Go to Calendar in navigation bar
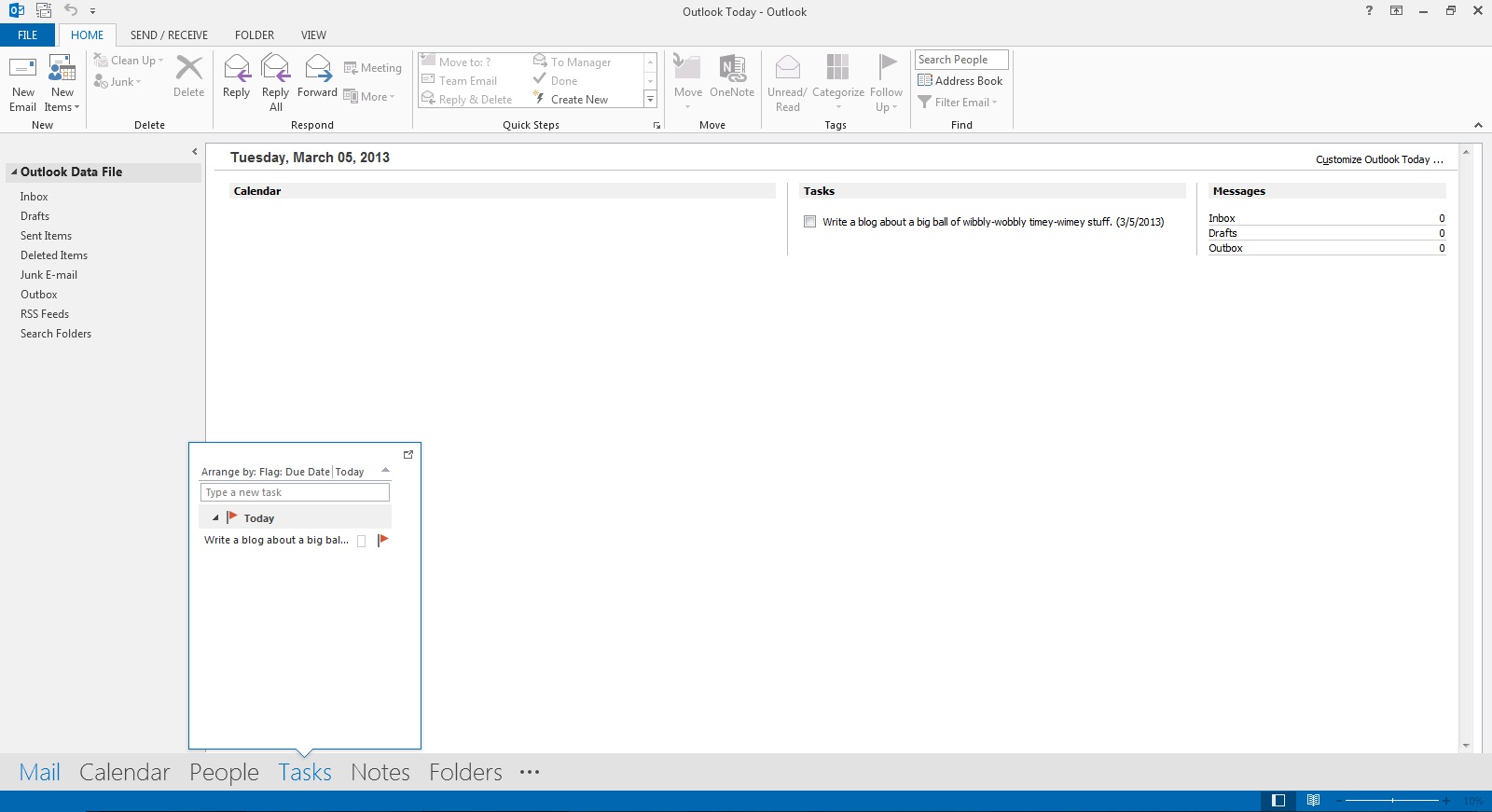 click(125, 772)
